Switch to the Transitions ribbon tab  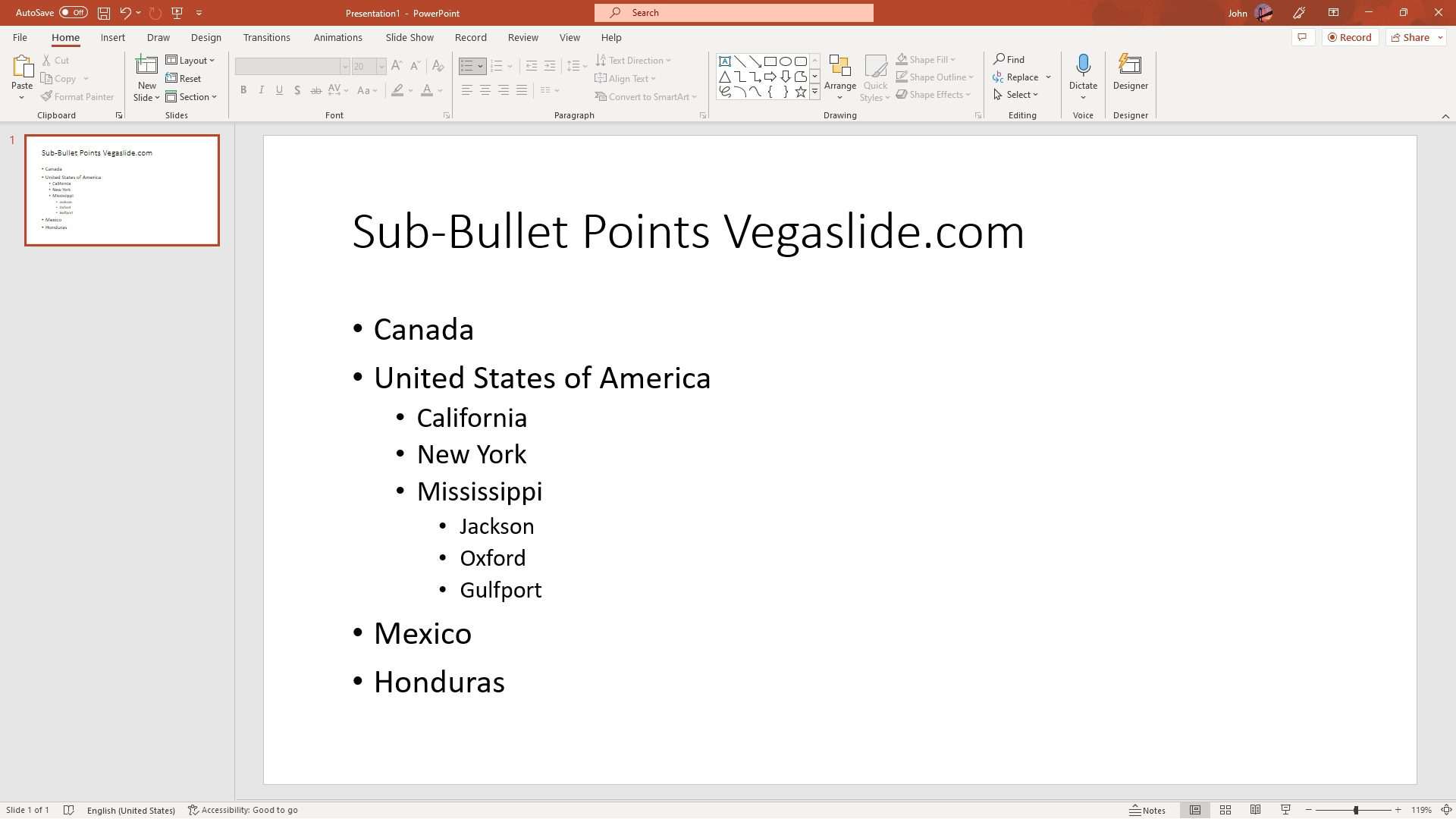pyautogui.click(x=265, y=38)
